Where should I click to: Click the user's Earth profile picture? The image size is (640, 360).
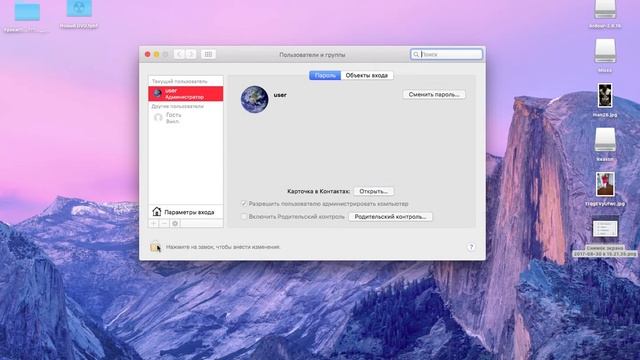click(x=254, y=99)
